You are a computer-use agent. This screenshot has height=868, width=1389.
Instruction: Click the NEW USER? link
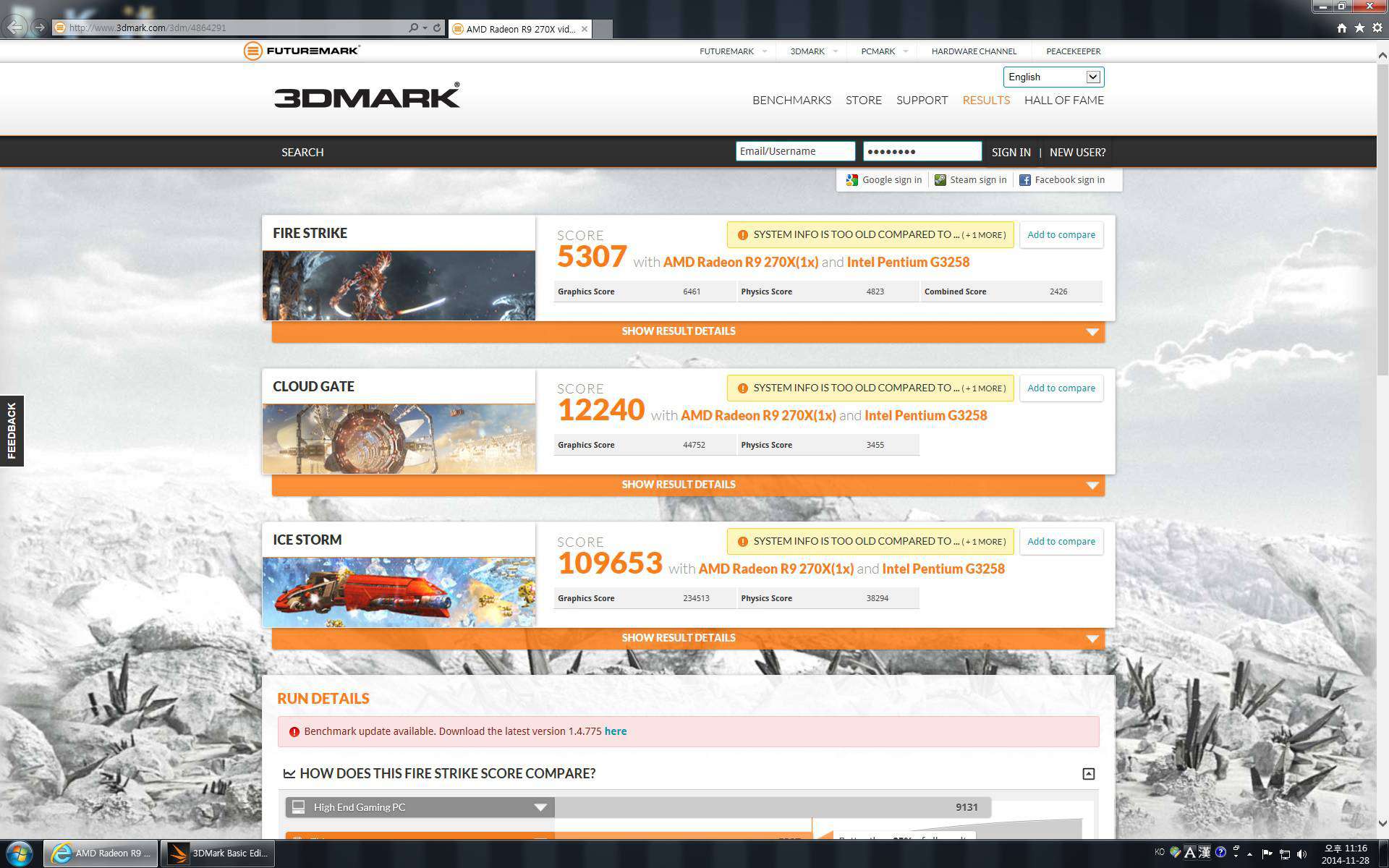coord(1077,152)
